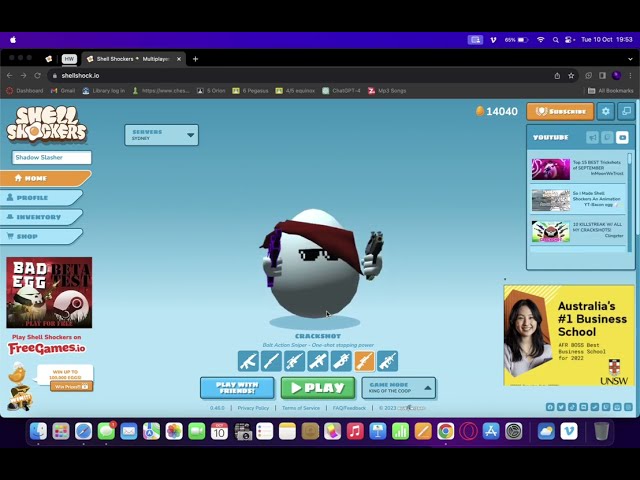Click the egg character preview

316,263
